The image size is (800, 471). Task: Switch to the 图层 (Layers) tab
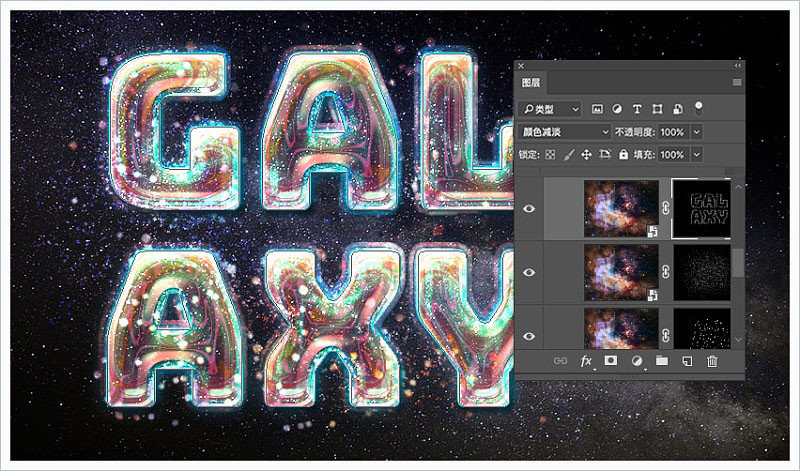click(x=531, y=82)
